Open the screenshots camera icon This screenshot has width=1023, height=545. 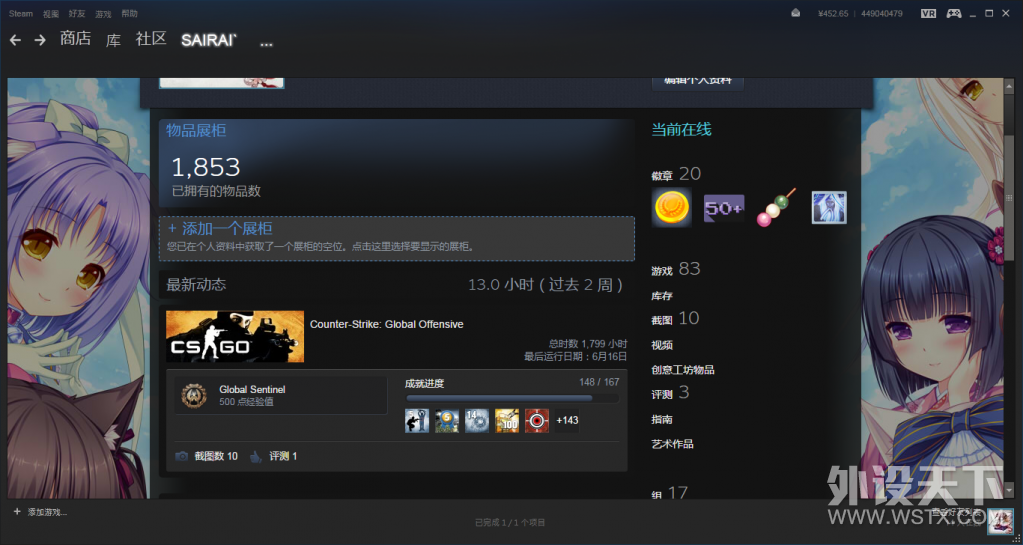click(181, 456)
